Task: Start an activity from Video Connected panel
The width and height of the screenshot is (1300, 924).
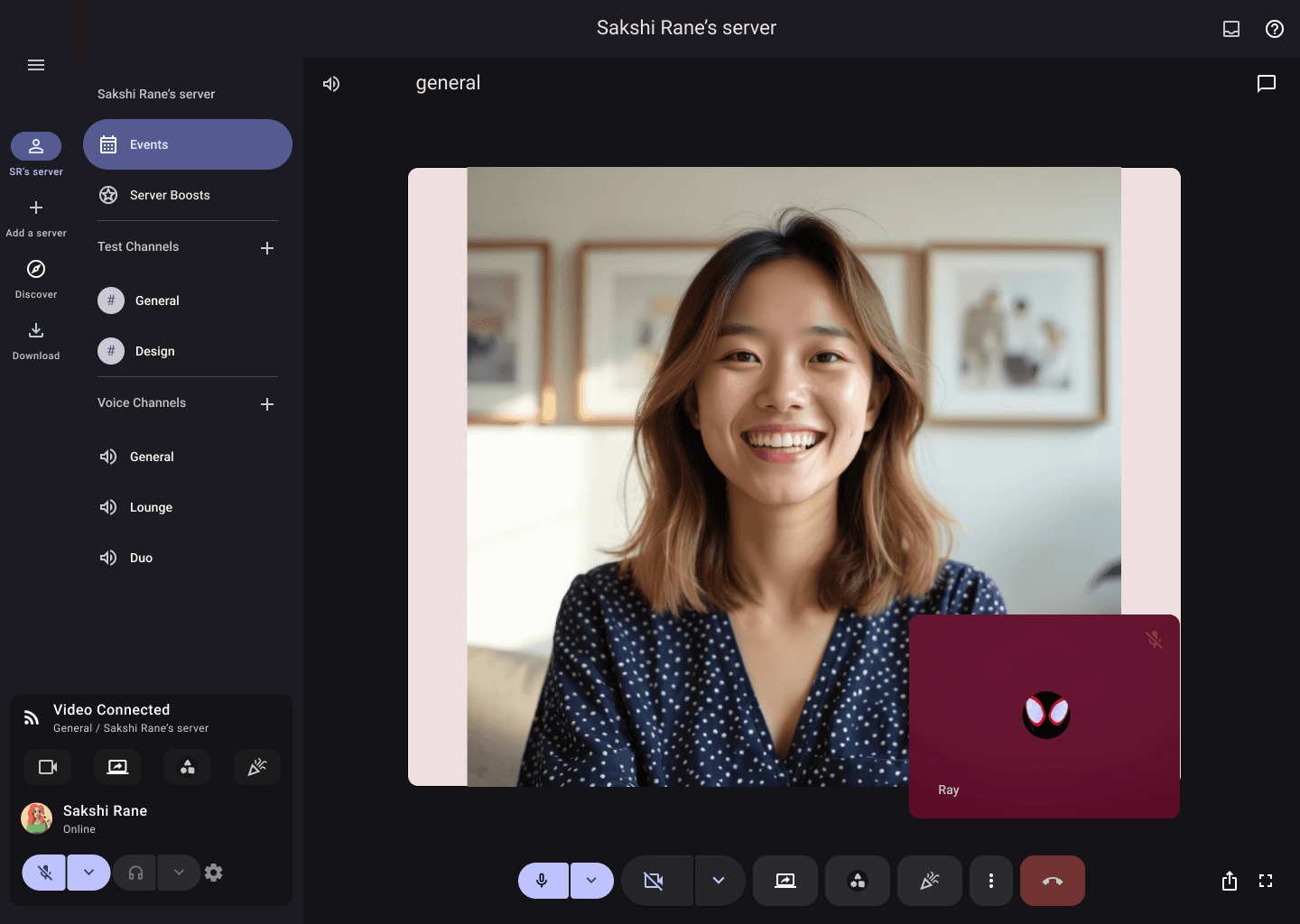Action: 188,767
